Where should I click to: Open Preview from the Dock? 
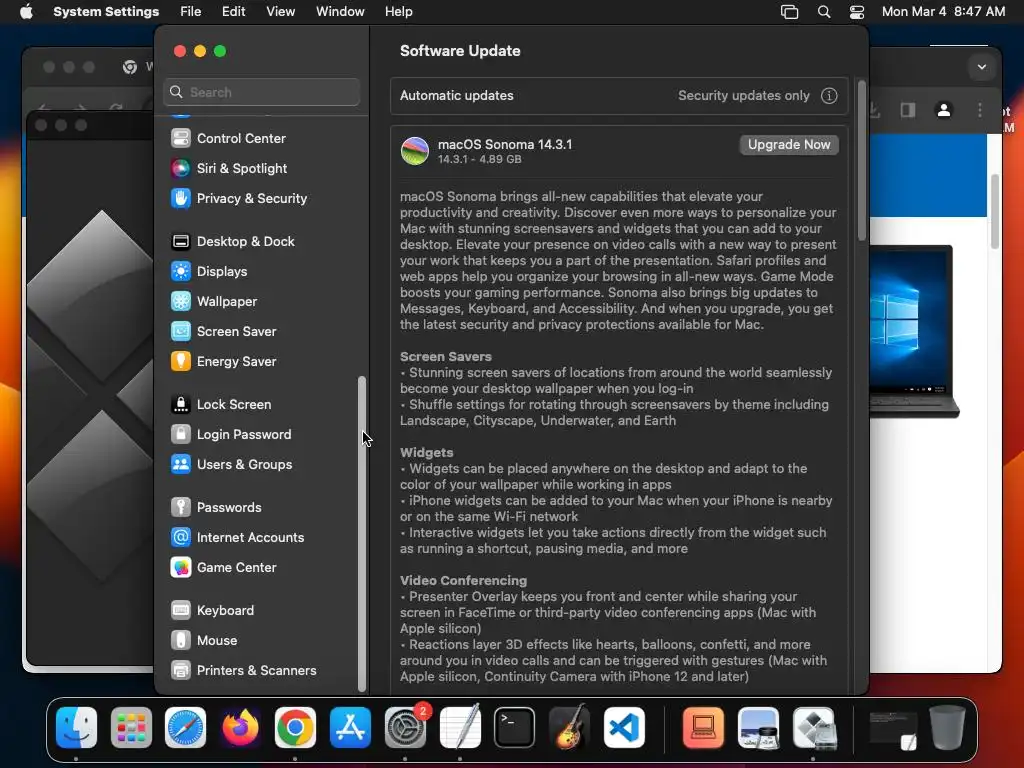point(758,728)
